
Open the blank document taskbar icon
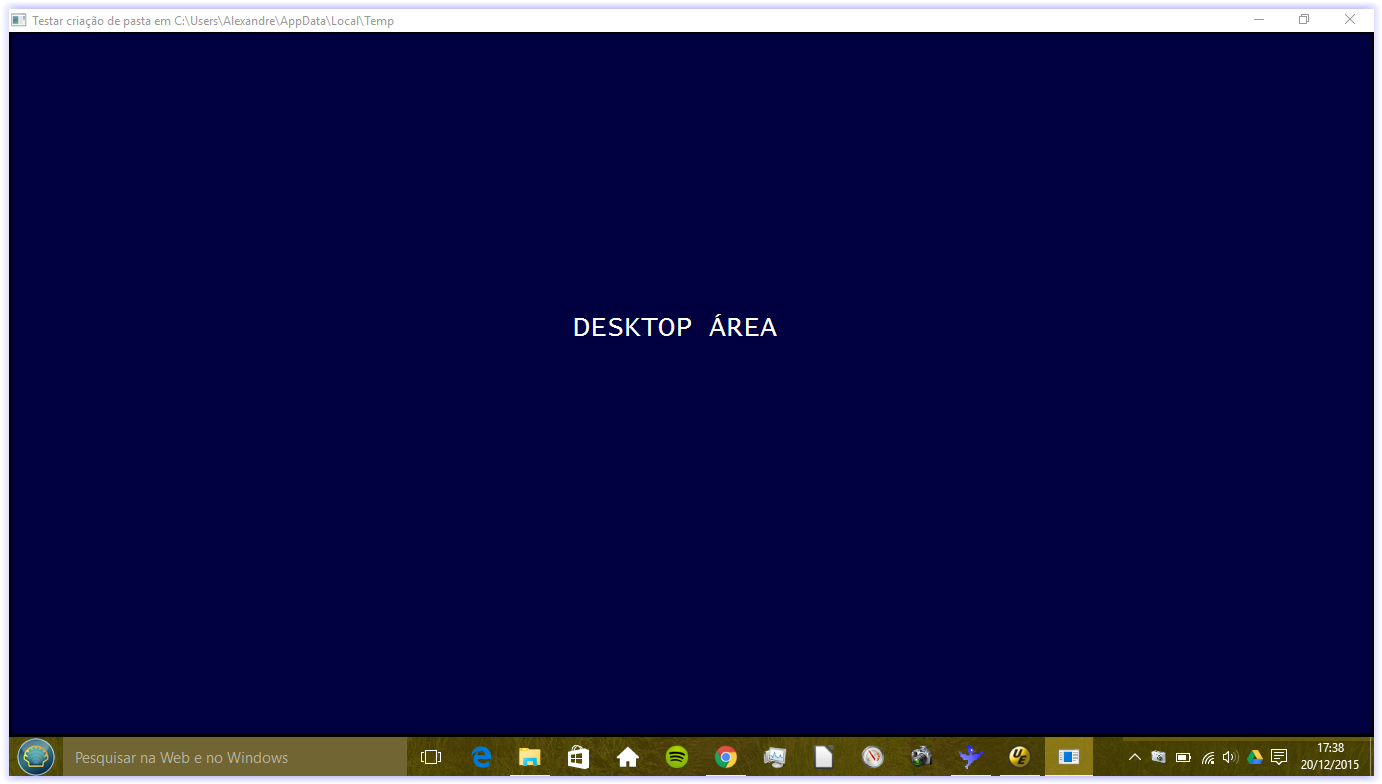tap(823, 757)
